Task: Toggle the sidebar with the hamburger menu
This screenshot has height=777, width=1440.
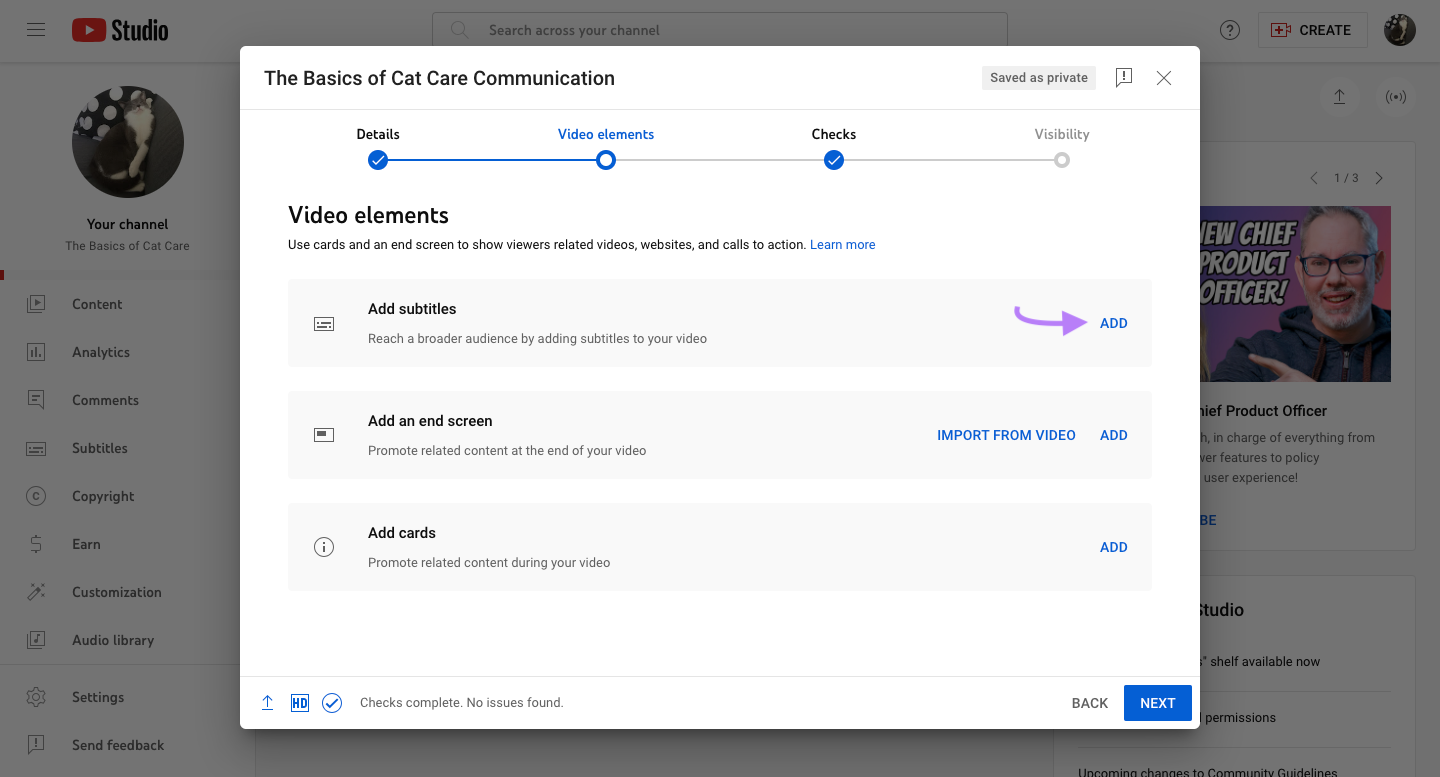Action: (x=35, y=29)
